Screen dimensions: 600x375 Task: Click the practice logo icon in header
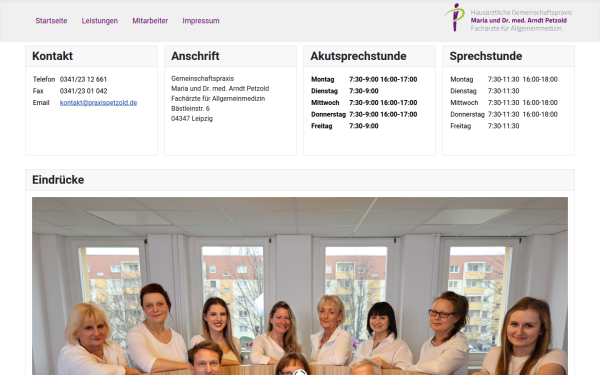click(x=455, y=17)
